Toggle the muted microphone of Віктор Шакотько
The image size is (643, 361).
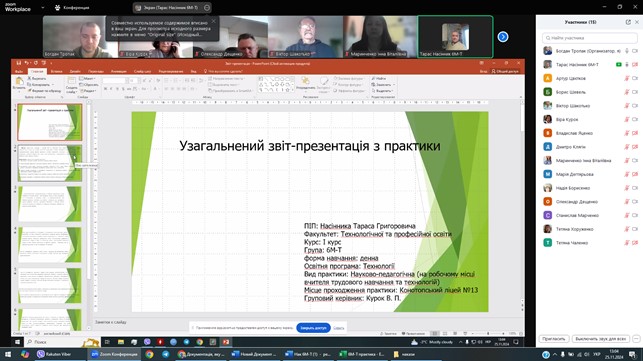click(627, 106)
